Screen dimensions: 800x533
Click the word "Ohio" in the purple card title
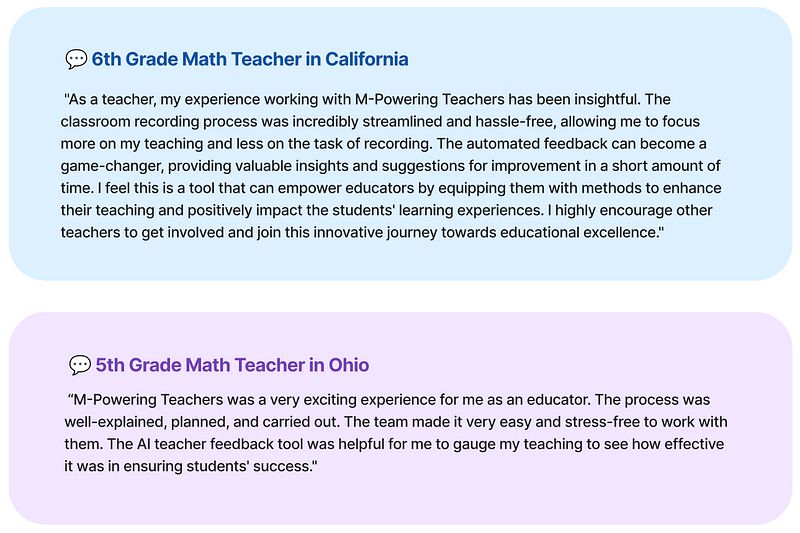point(348,365)
